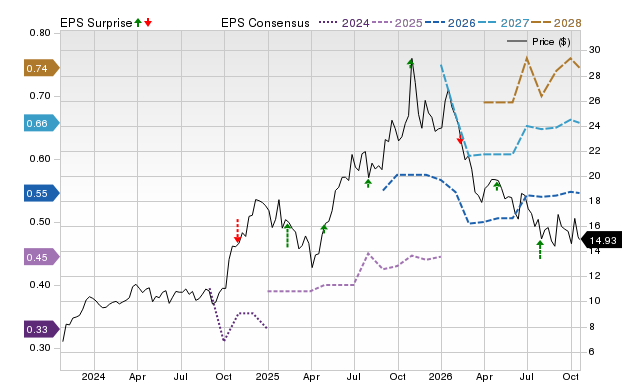Viewport: 640px width, 382px height.
Task: Select the light purple 0.45 value tag
Action: pyautogui.click(x=42, y=258)
